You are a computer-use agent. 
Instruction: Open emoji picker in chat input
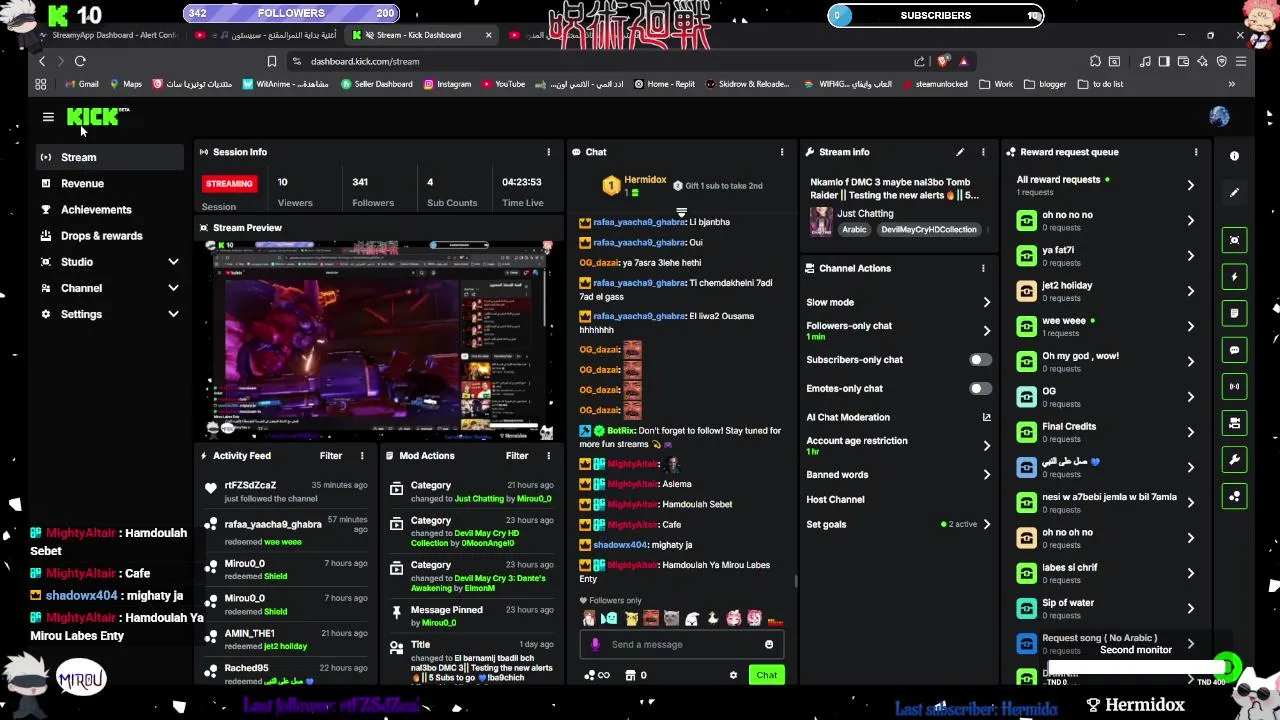coord(769,645)
